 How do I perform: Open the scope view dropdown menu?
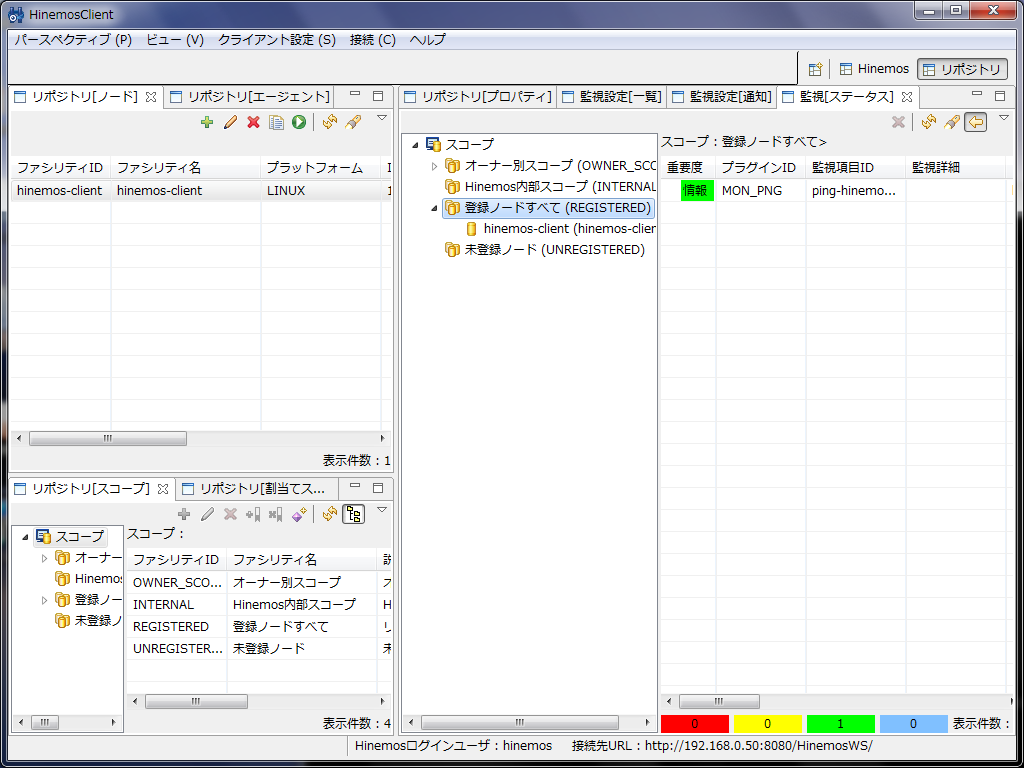point(382,510)
